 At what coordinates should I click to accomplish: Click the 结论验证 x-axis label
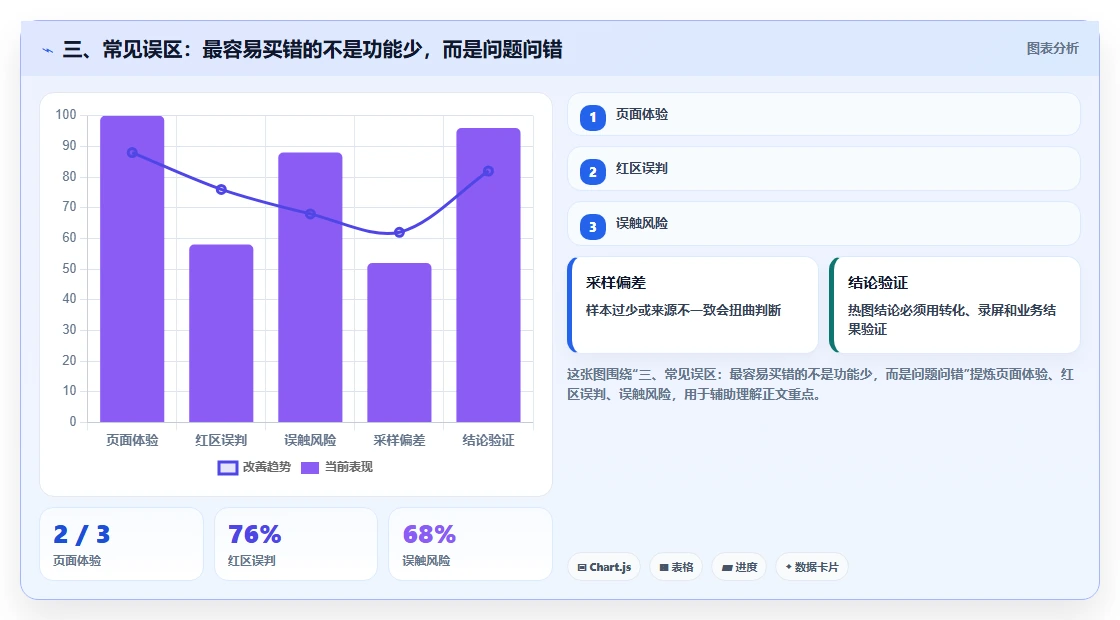tap(489, 441)
